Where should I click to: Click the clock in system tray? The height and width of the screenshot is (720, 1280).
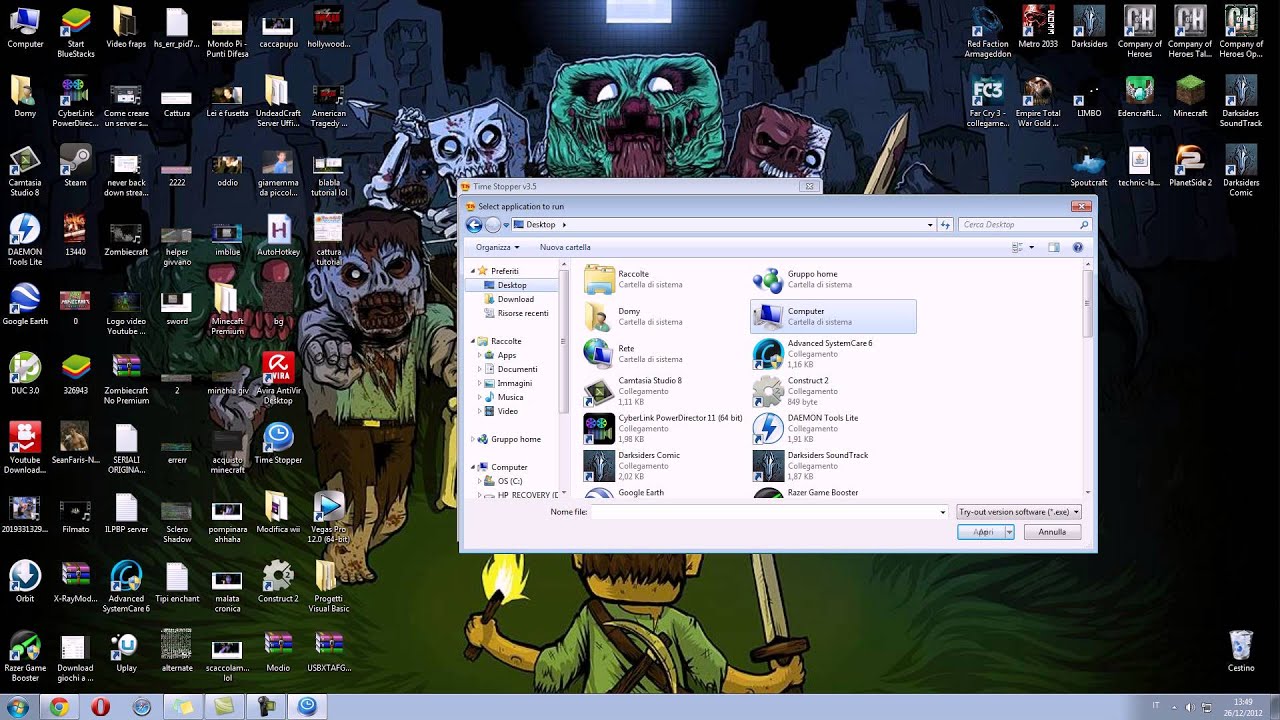pos(1243,707)
